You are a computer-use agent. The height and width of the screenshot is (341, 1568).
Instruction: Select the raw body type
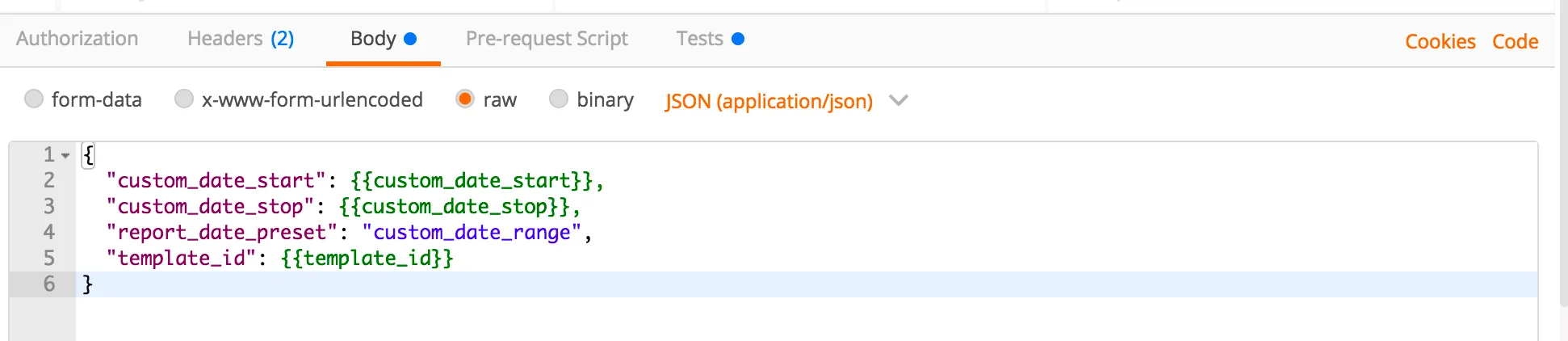[465, 99]
